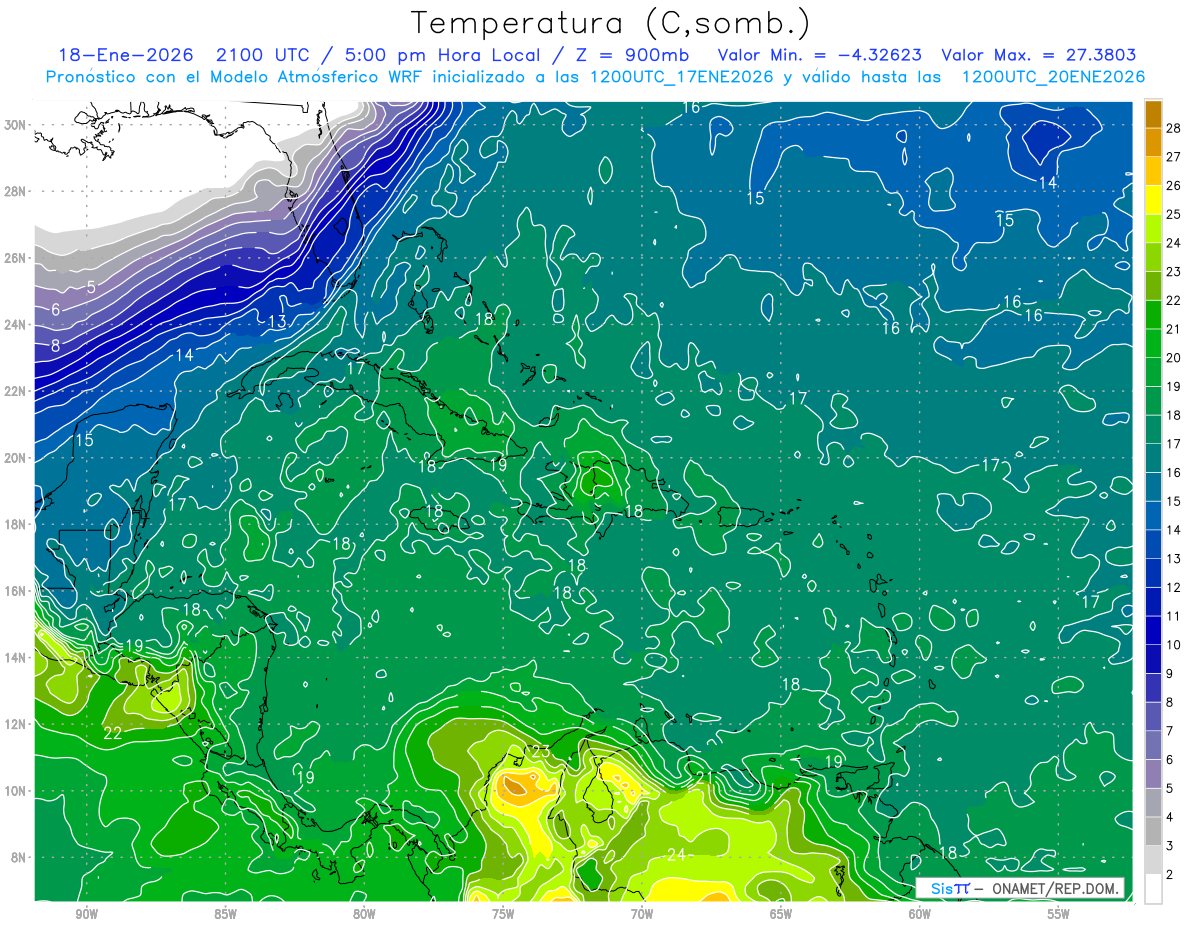Click the orange color scale segment between 27 and 28

click(1153, 142)
